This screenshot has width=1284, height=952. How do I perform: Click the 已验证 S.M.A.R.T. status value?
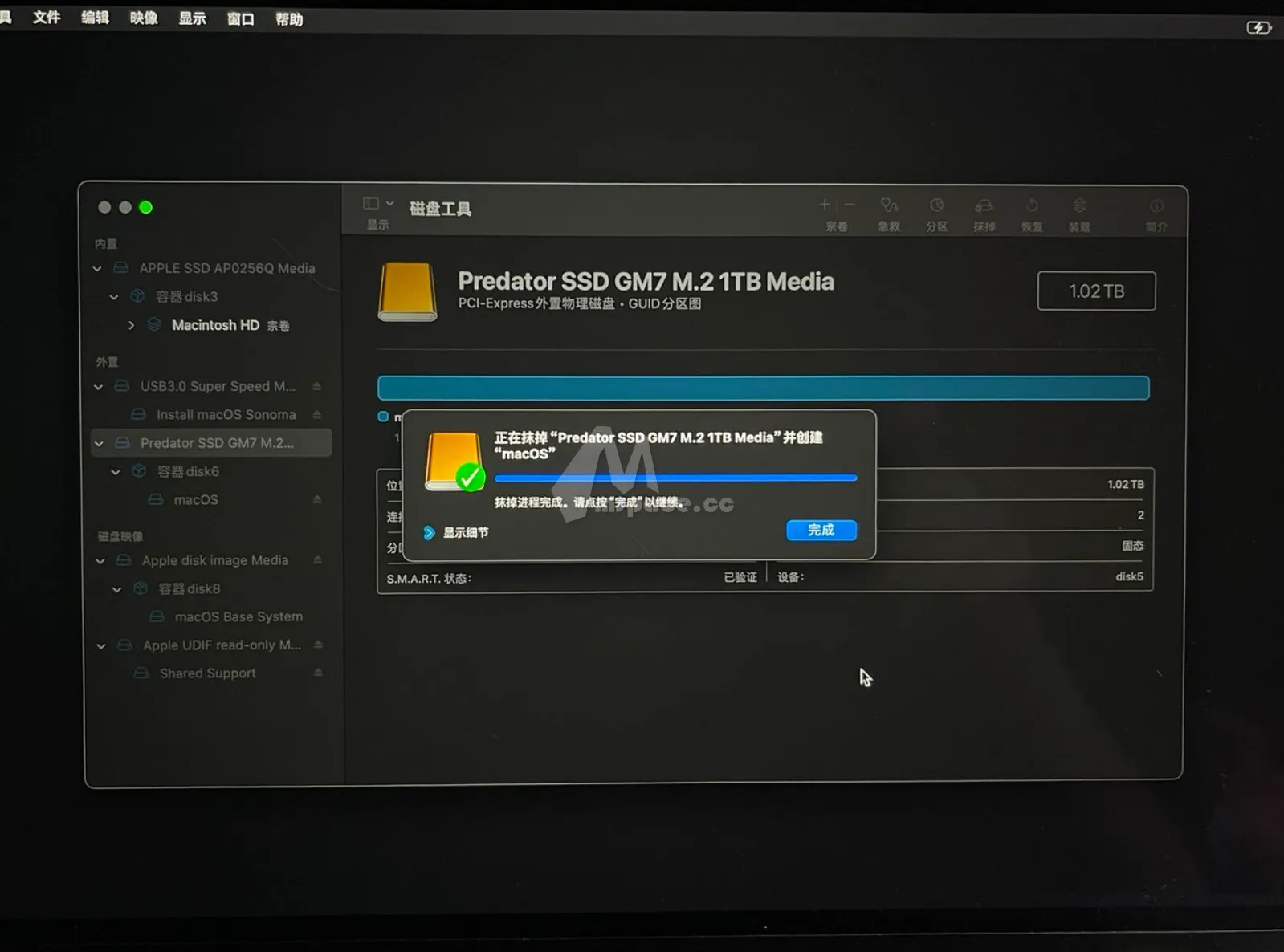pos(740,577)
